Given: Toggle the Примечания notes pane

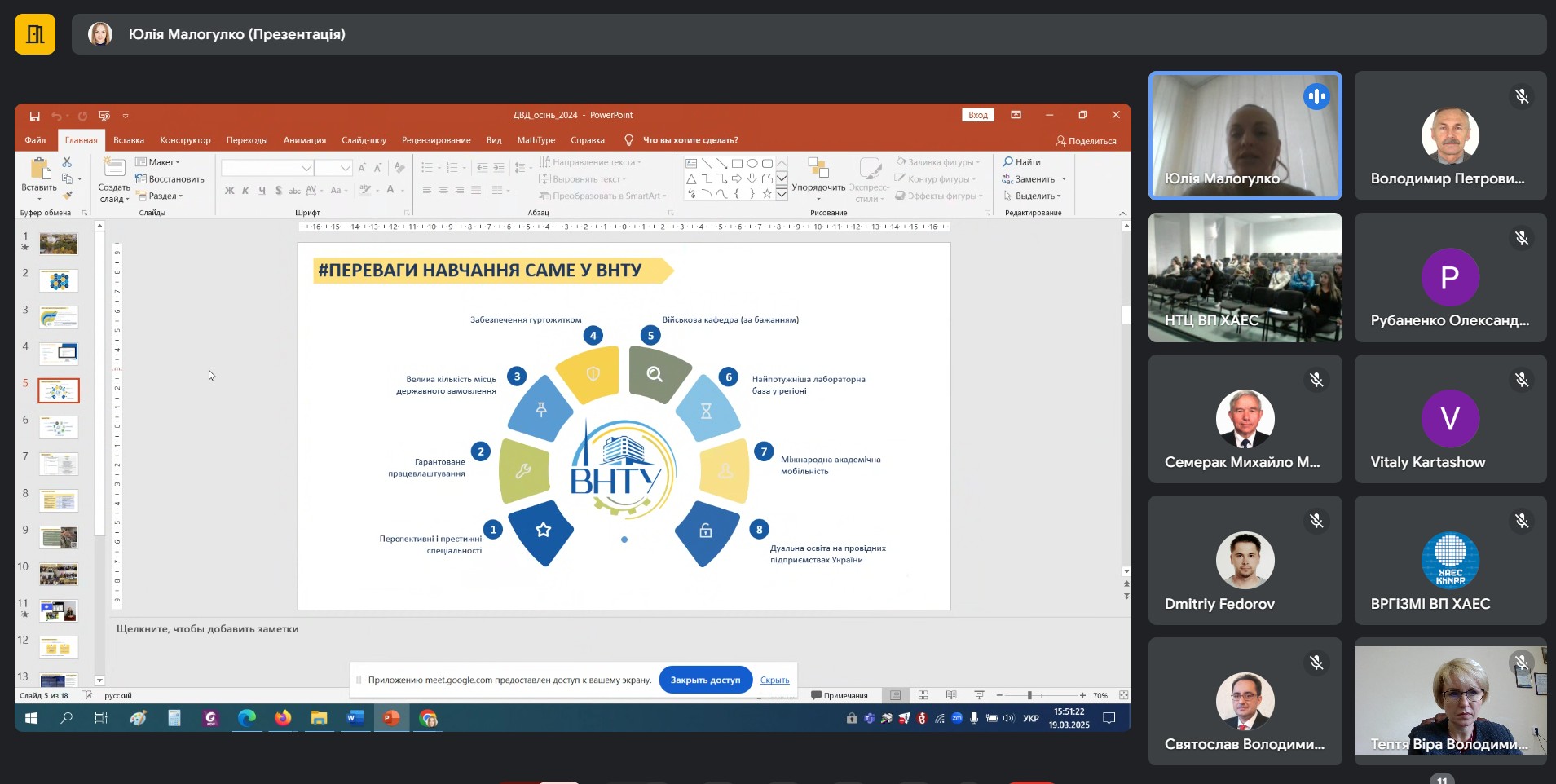Looking at the screenshot, I should pyautogui.click(x=839, y=695).
